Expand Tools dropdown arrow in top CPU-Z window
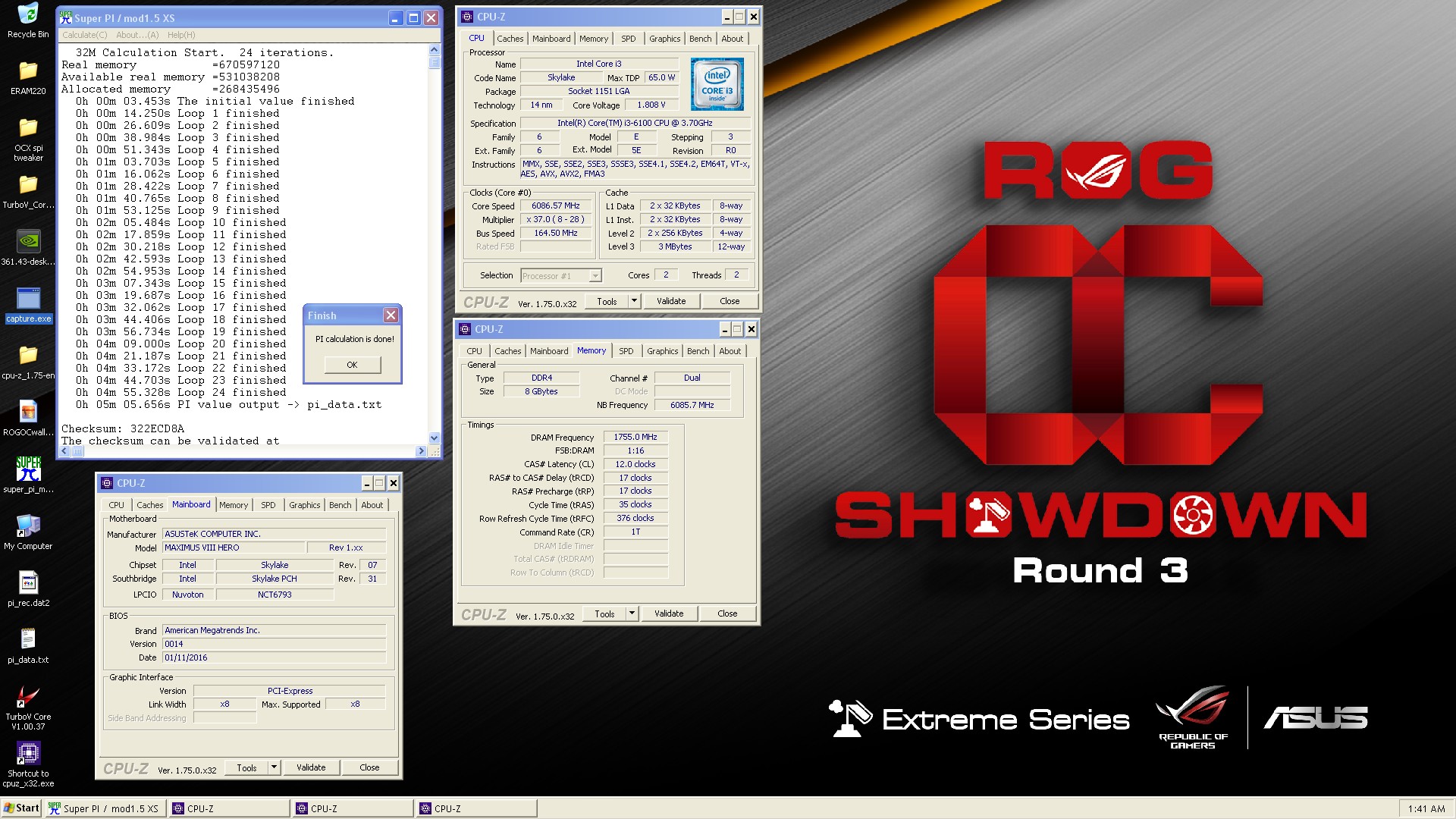This screenshot has width=1456, height=819. 635,301
